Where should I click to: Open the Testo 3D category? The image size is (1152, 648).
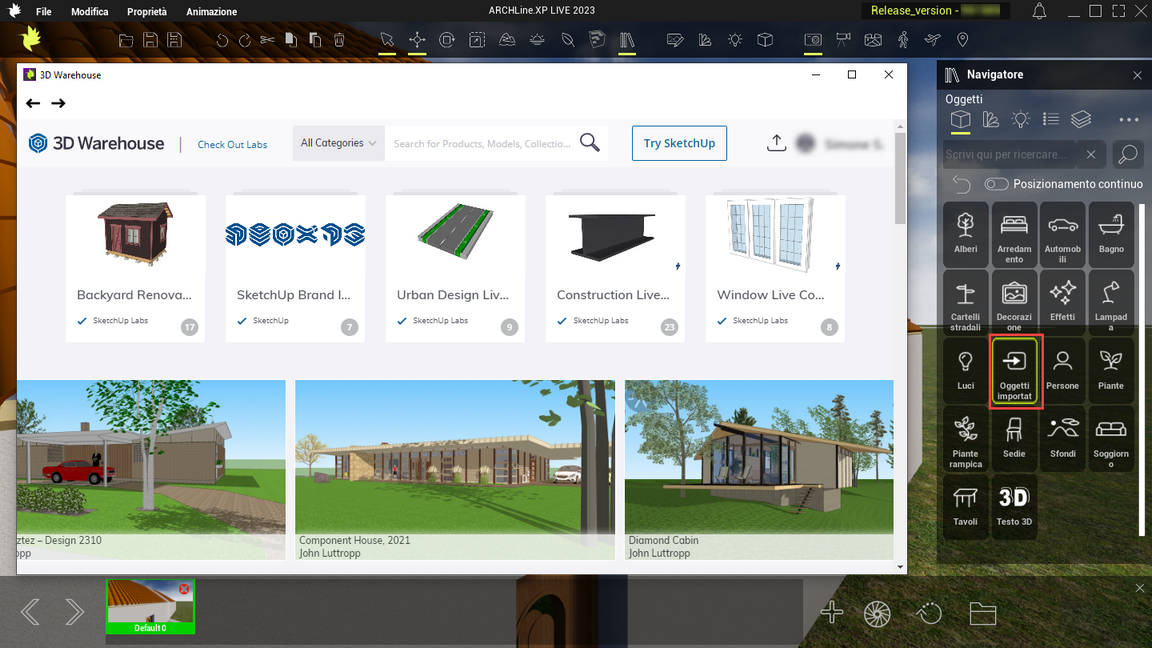click(x=1014, y=507)
